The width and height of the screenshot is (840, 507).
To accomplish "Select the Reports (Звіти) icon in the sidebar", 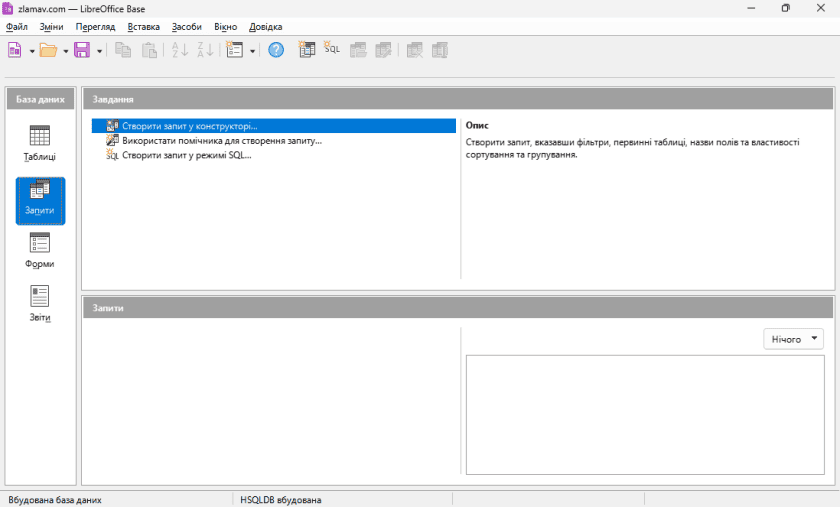I will (40, 304).
